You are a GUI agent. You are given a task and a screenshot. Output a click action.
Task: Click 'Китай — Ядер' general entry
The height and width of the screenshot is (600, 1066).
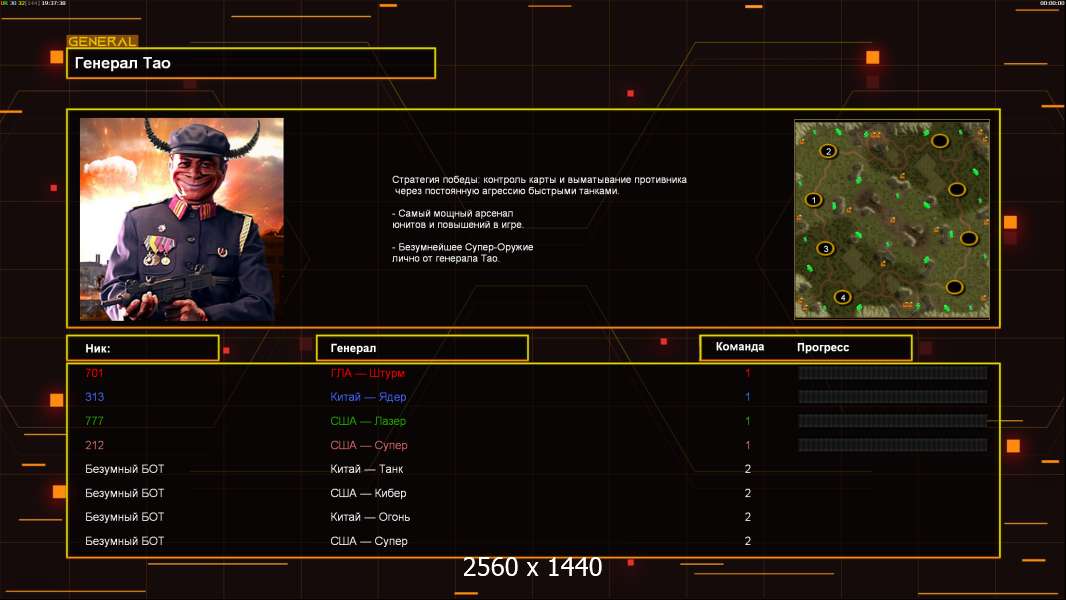[x=368, y=397]
